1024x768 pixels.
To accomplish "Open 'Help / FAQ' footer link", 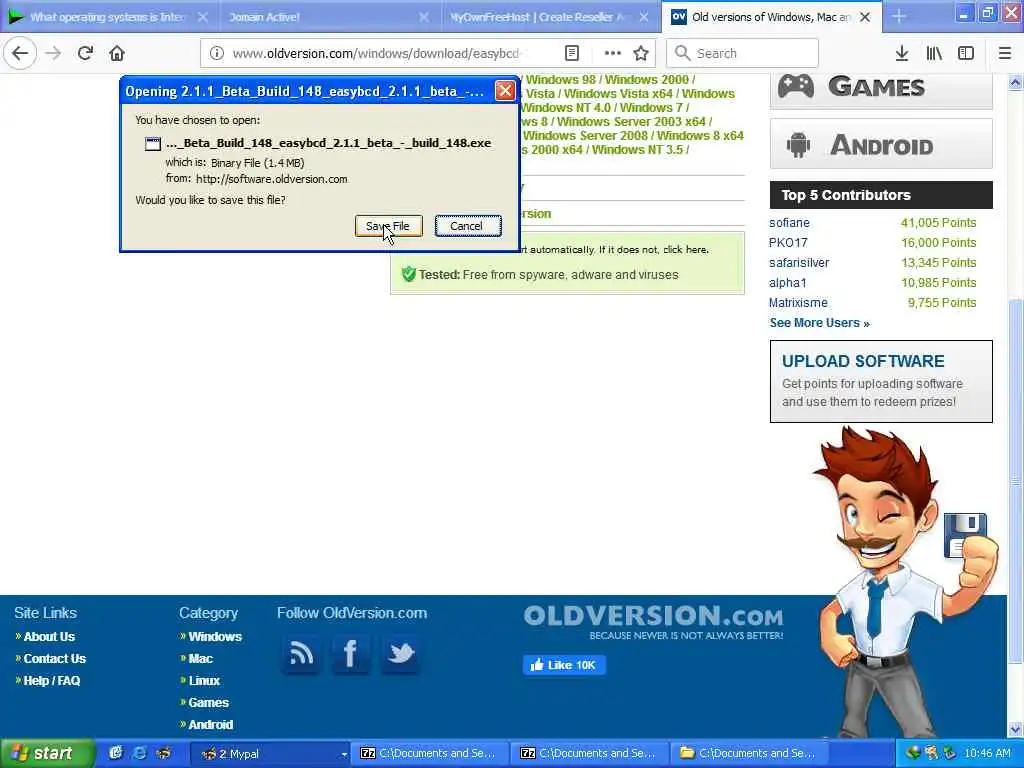I will click(52, 680).
